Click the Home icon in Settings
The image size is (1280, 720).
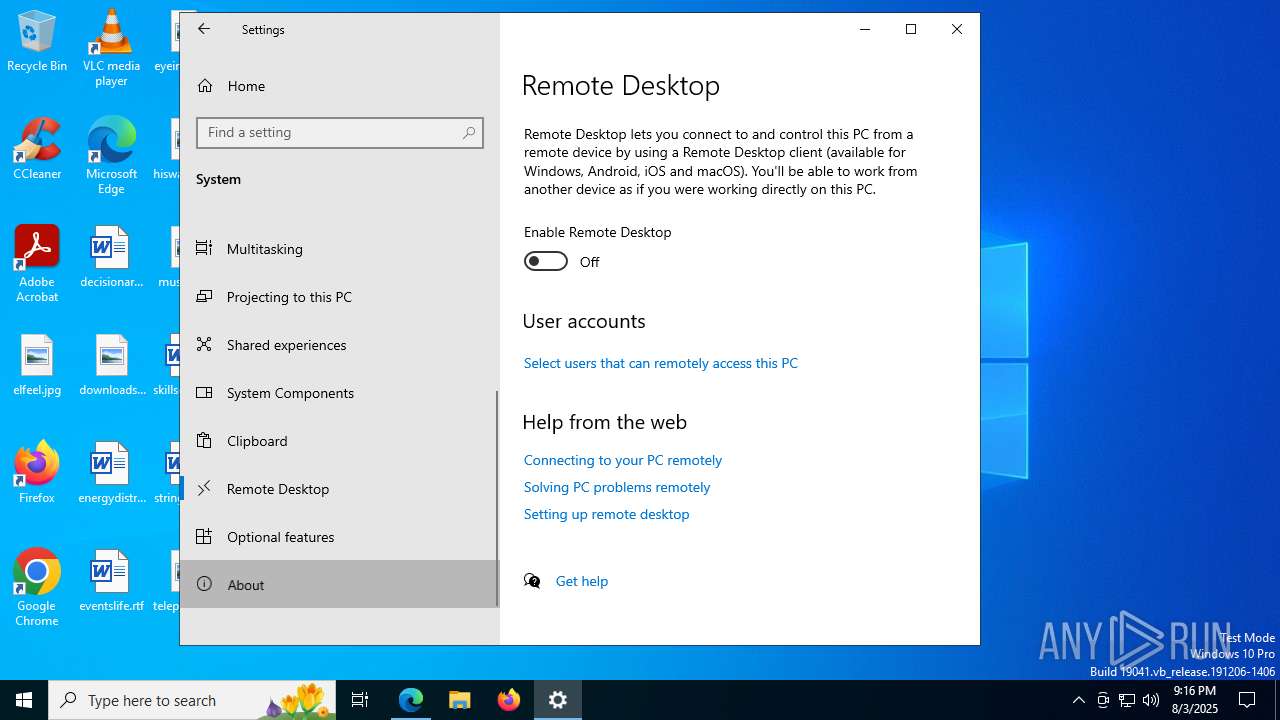(x=205, y=86)
